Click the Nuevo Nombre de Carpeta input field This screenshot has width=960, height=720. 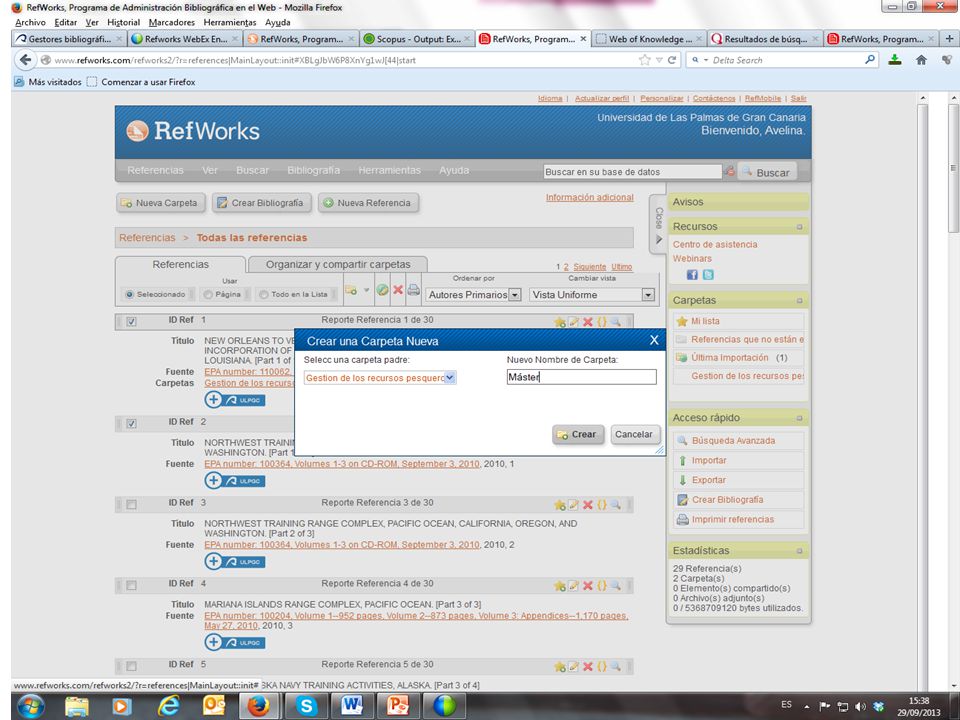click(582, 377)
